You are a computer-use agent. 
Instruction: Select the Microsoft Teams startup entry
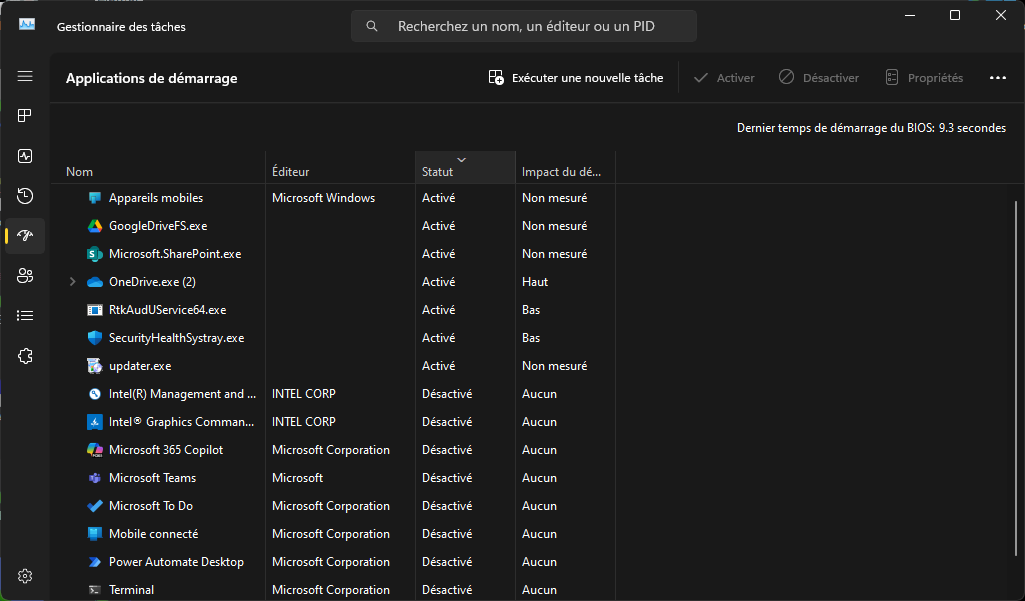coord(152,478)
